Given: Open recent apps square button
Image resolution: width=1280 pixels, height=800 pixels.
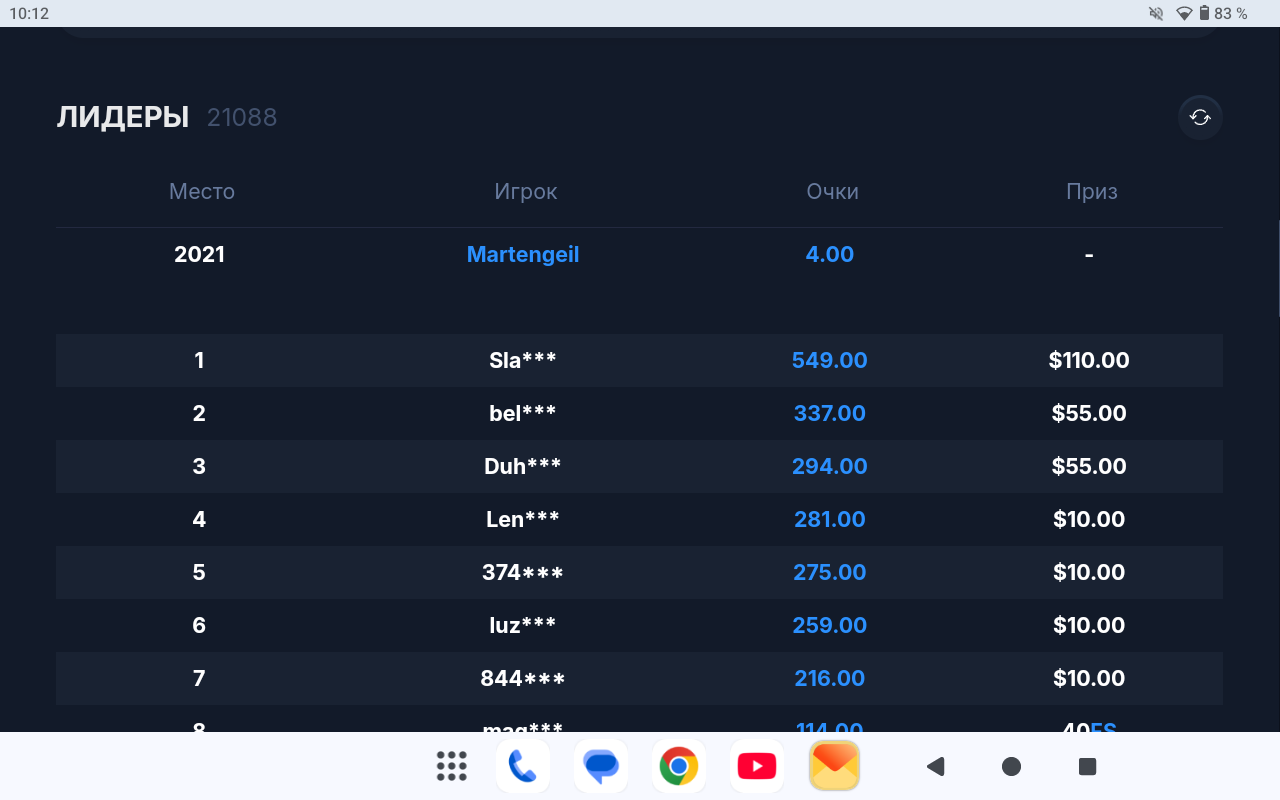Looking at the screenshot, I should [x=1088, y=766].
